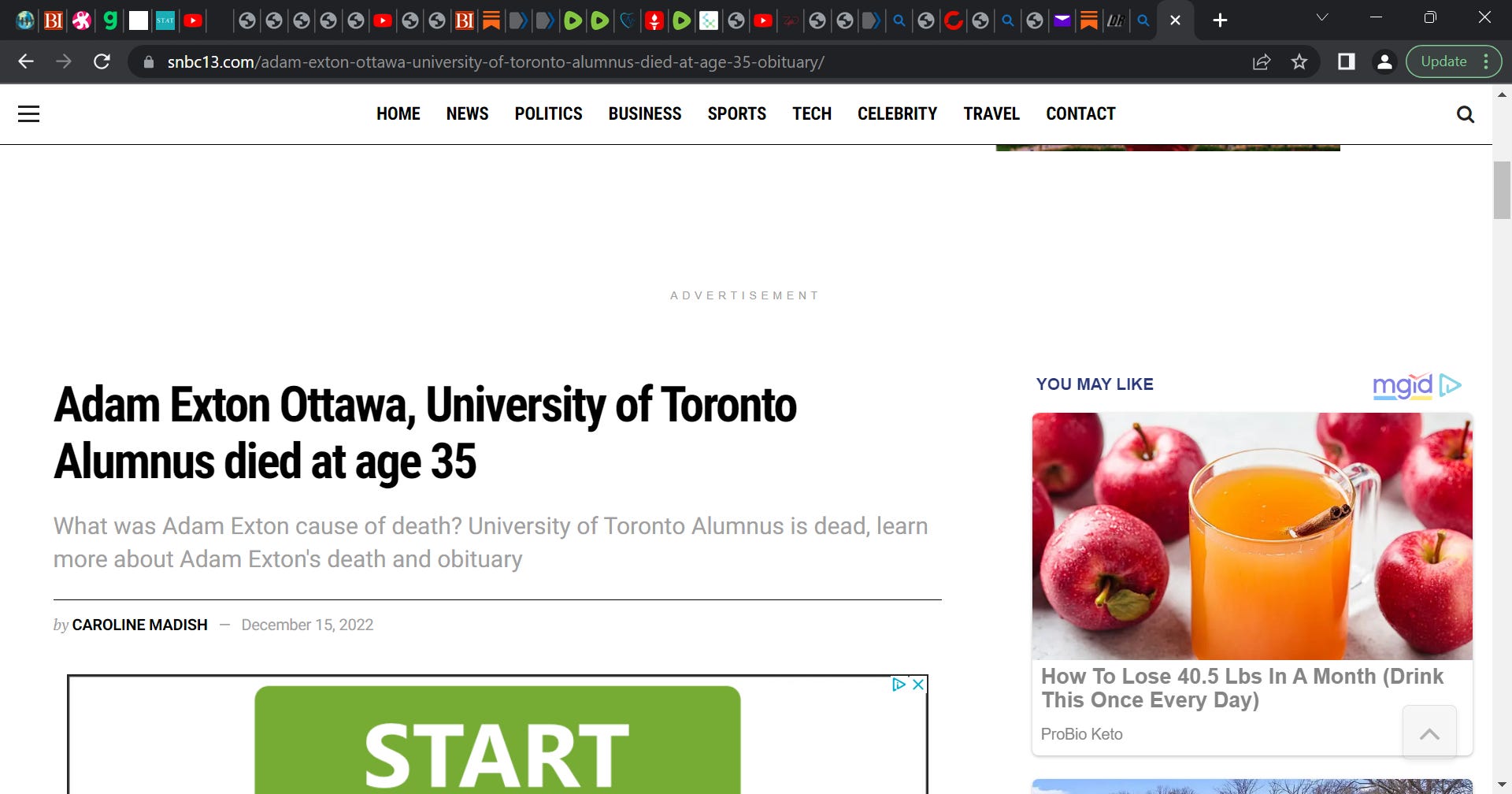Click the address bar URL
This screenshot has width=1512, height=794.
[495, 61]
